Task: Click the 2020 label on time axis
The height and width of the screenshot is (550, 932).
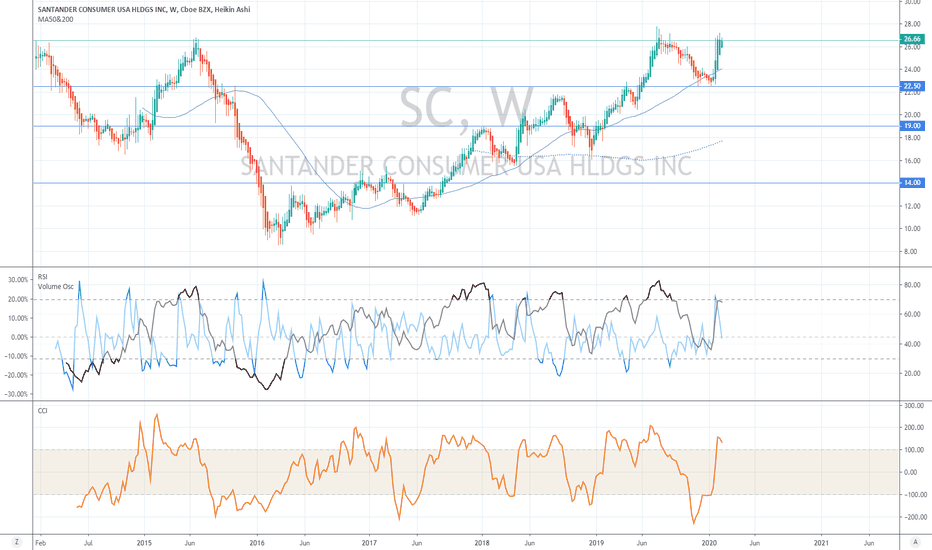Action: [x=709, y=543]
